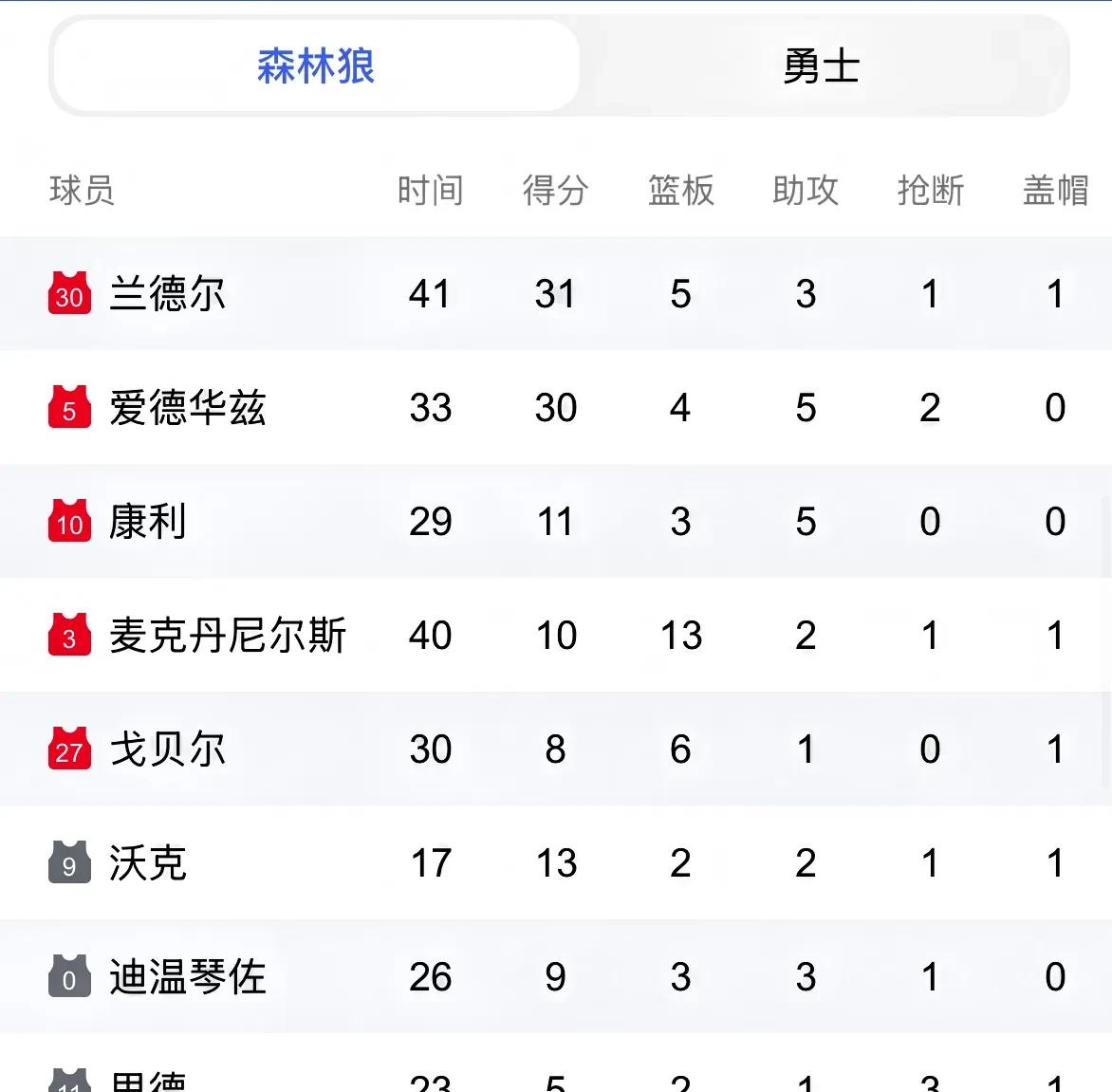
Task: Click the 篮板 column header
Action: click(681, 191)
